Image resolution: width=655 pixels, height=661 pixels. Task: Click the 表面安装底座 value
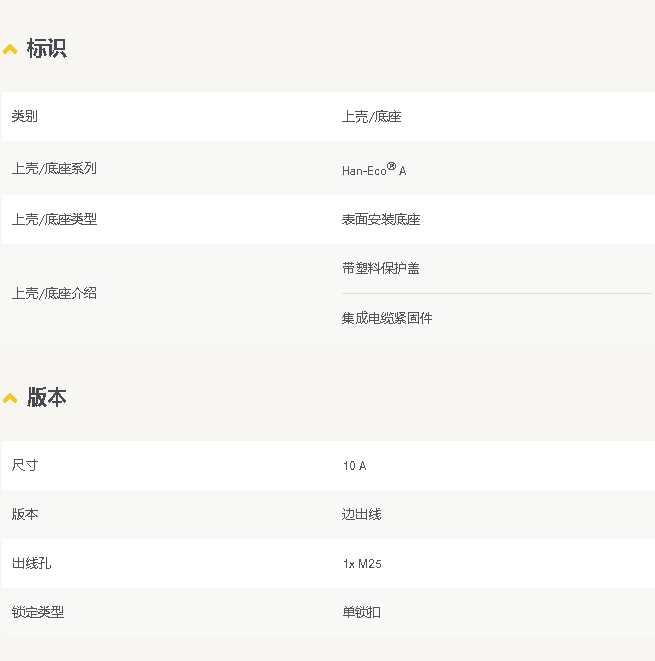[x=381, y=219]
